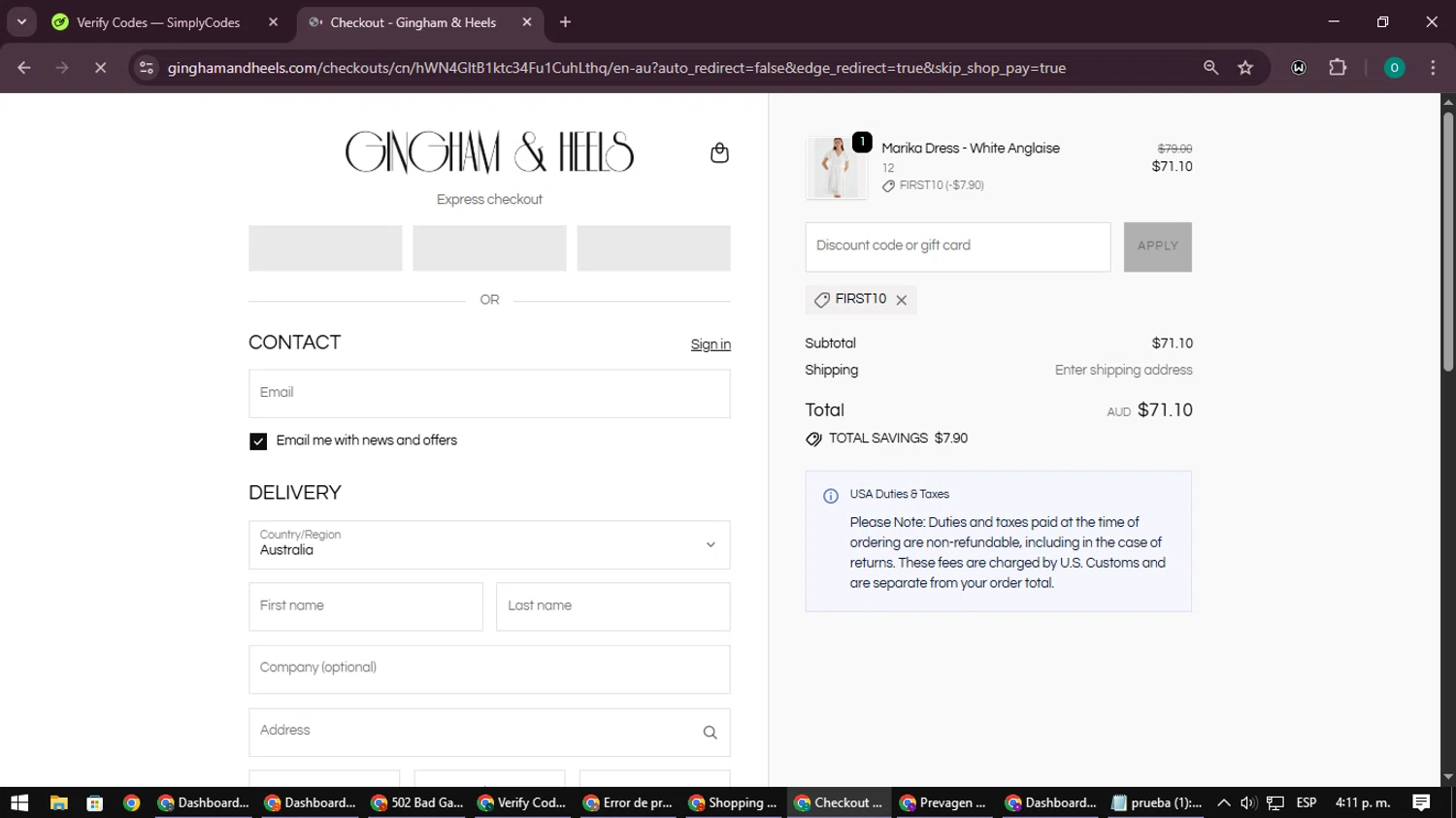The width and height of the screenshot is (1456, 818).
Task: Click the volume icon in system tray
Action: point(1248,802)
